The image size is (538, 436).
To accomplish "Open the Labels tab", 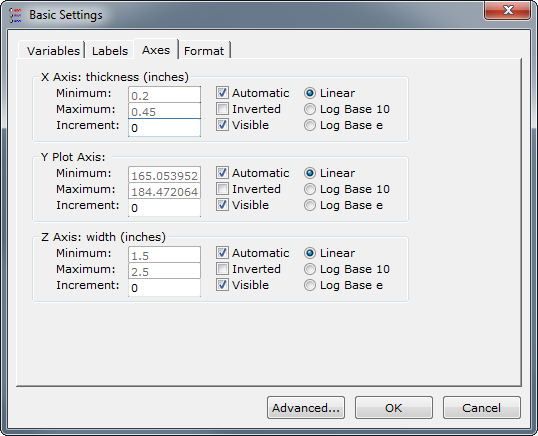I will point(109,51).
